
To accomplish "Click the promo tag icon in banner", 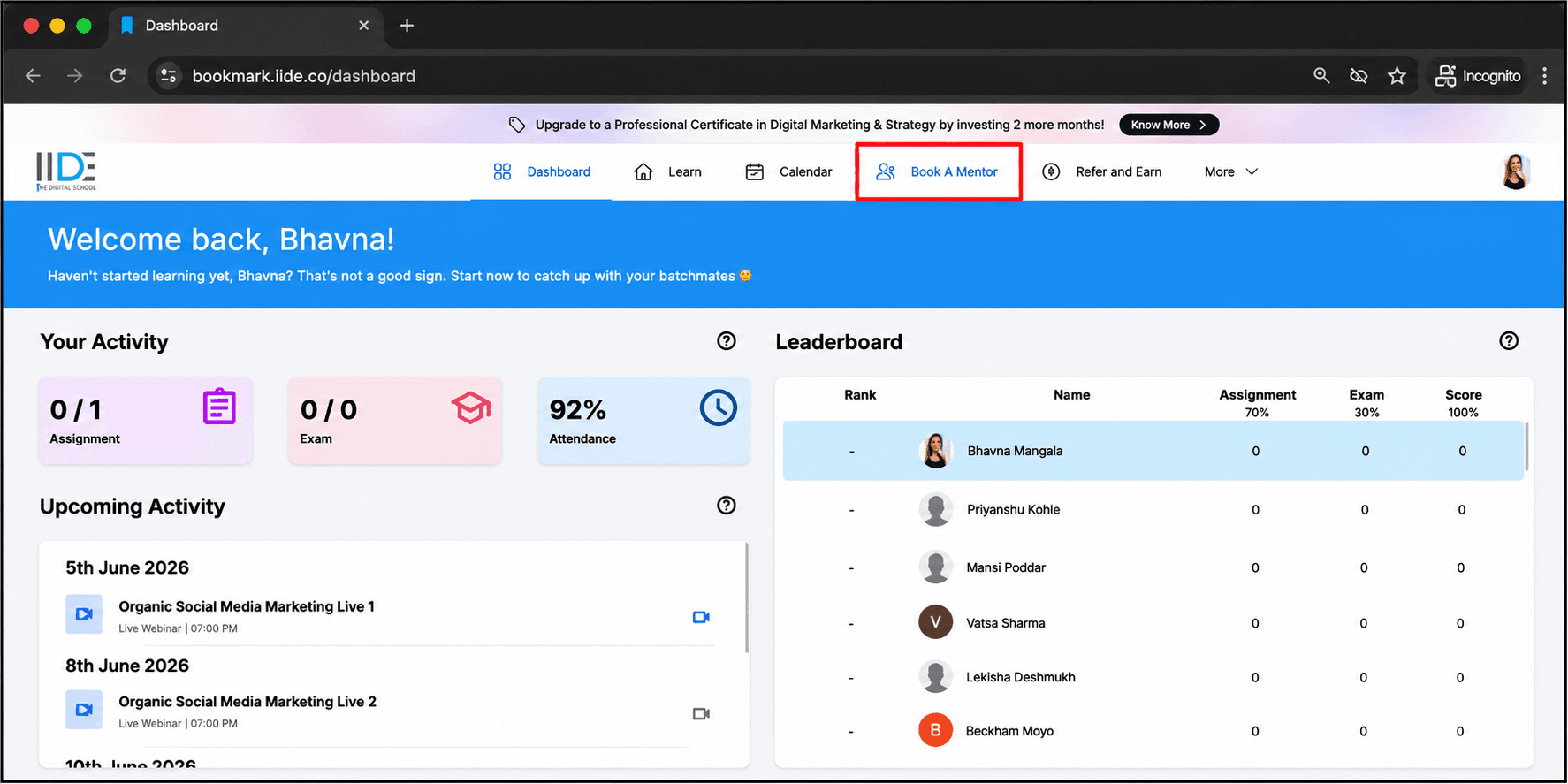I will pyautogui.click(x=517, y=125).
